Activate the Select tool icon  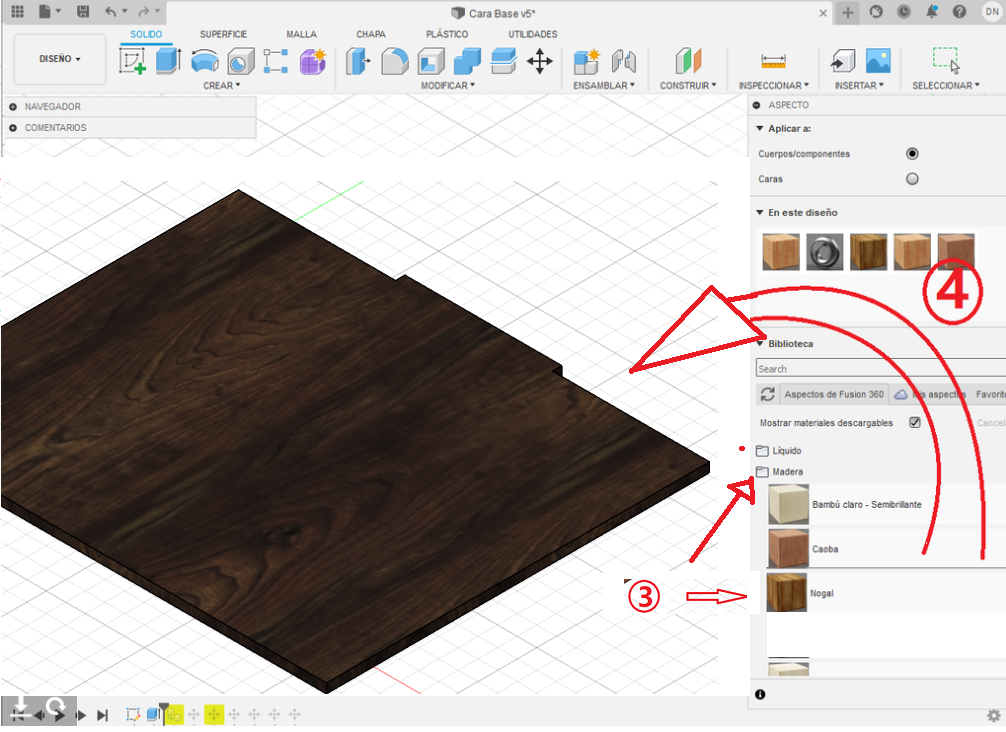pyautogui.click(x=946, y=60)
